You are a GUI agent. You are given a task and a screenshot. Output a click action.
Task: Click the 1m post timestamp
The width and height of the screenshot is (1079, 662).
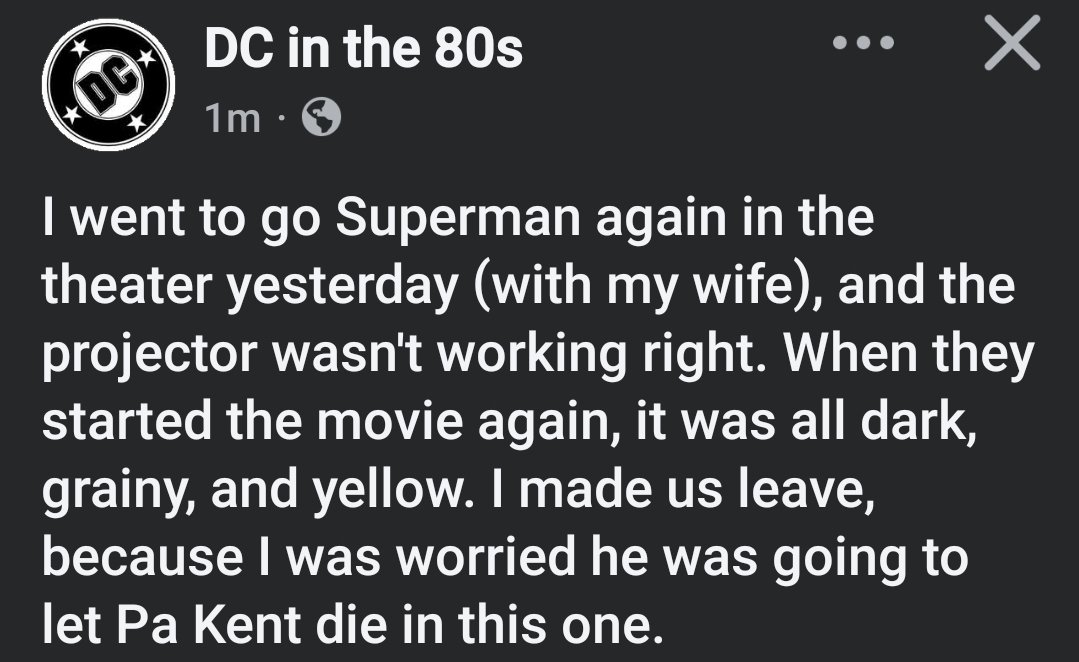[231, 120]
